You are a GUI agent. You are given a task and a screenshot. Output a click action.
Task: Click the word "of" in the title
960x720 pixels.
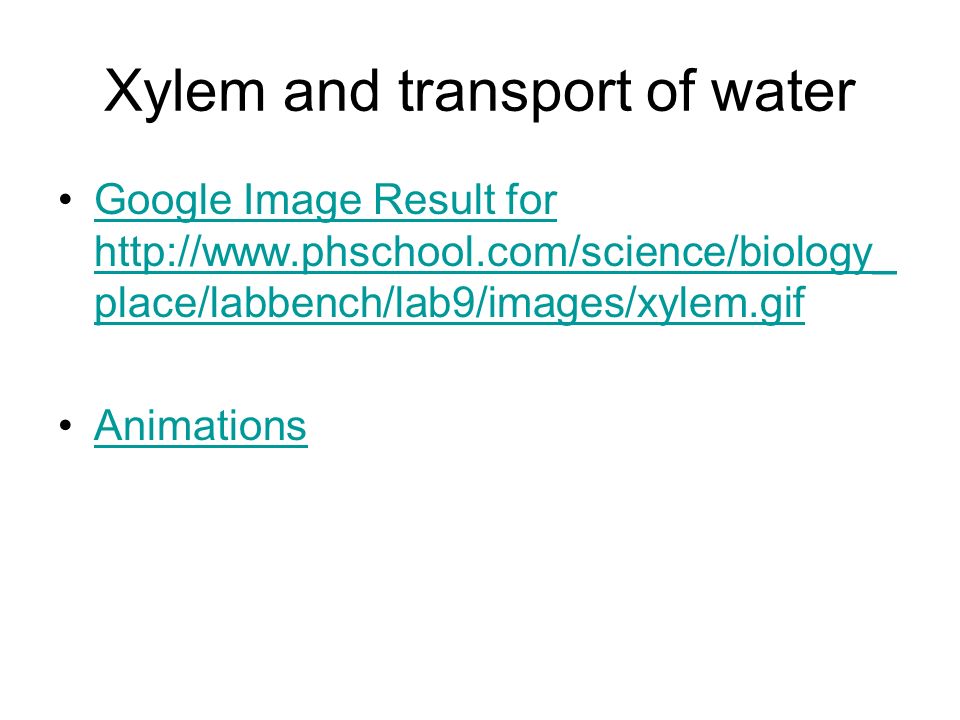click(x=672, y=90)
